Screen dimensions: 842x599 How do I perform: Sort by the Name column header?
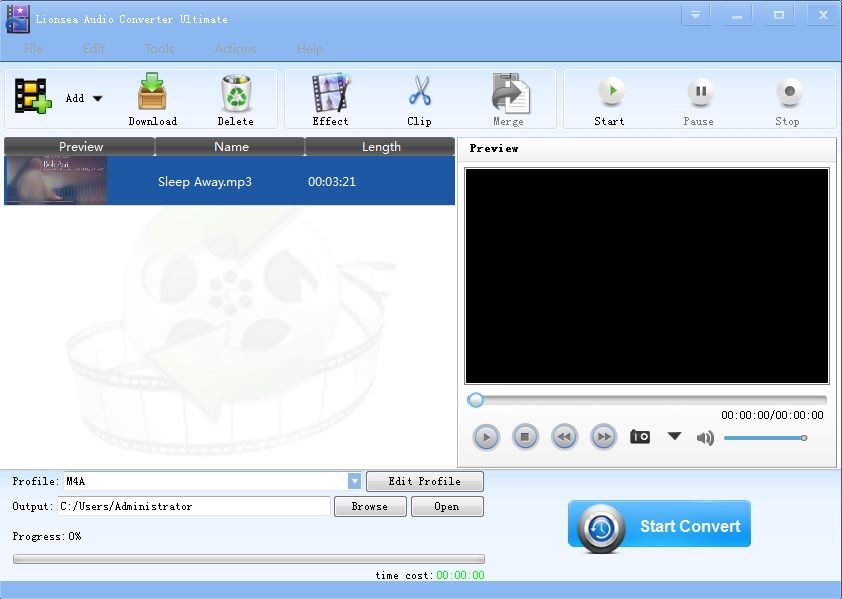click(230, 147)
